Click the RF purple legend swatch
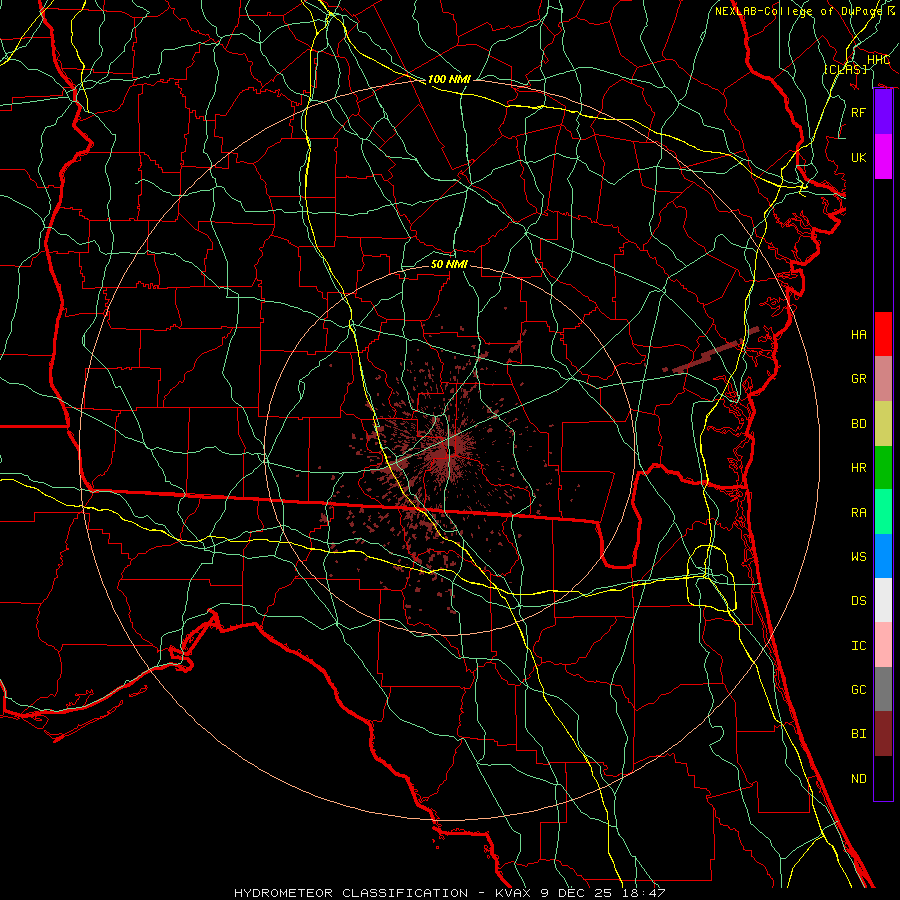Image resolution: width=900 pixels, height=900 pixels. tap(883, 112)
